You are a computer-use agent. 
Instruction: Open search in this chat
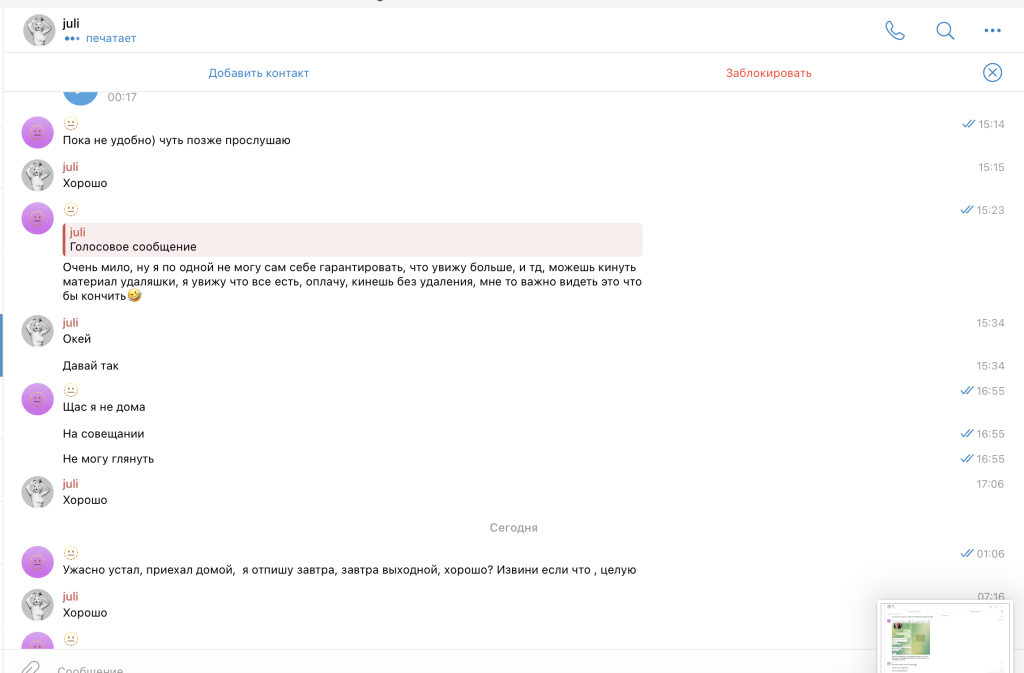944,30
